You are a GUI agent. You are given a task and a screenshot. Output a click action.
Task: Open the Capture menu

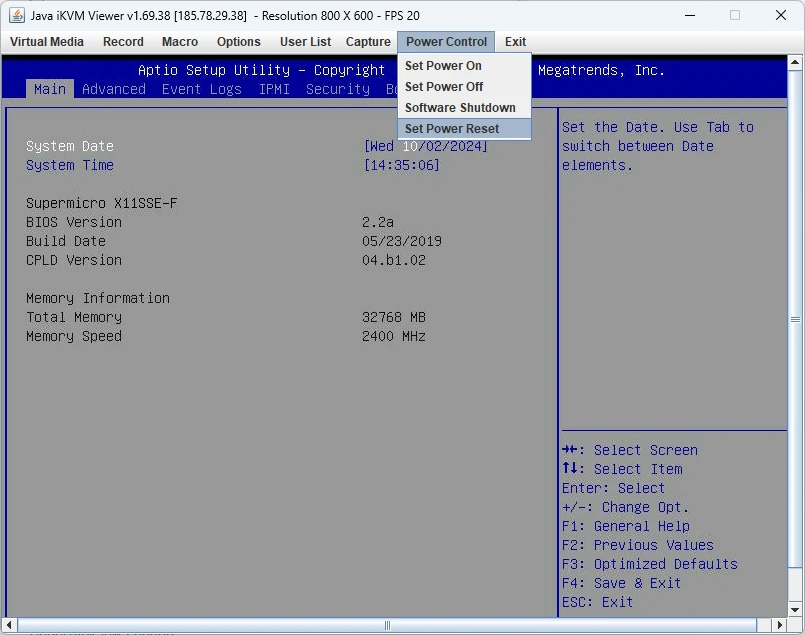tap(368, 42)
